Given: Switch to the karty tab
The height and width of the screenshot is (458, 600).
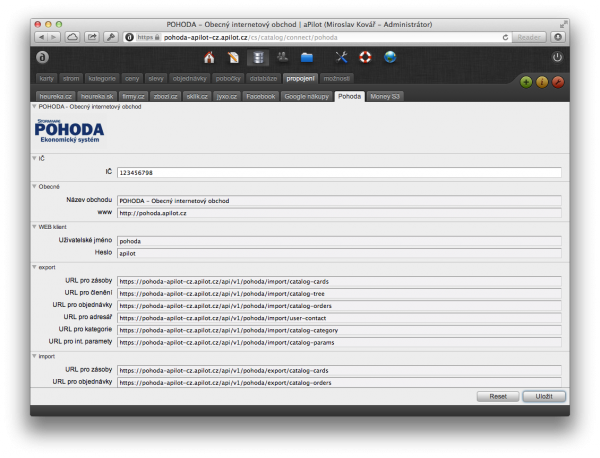Looking at the screenshot, I should click(47, 78).
